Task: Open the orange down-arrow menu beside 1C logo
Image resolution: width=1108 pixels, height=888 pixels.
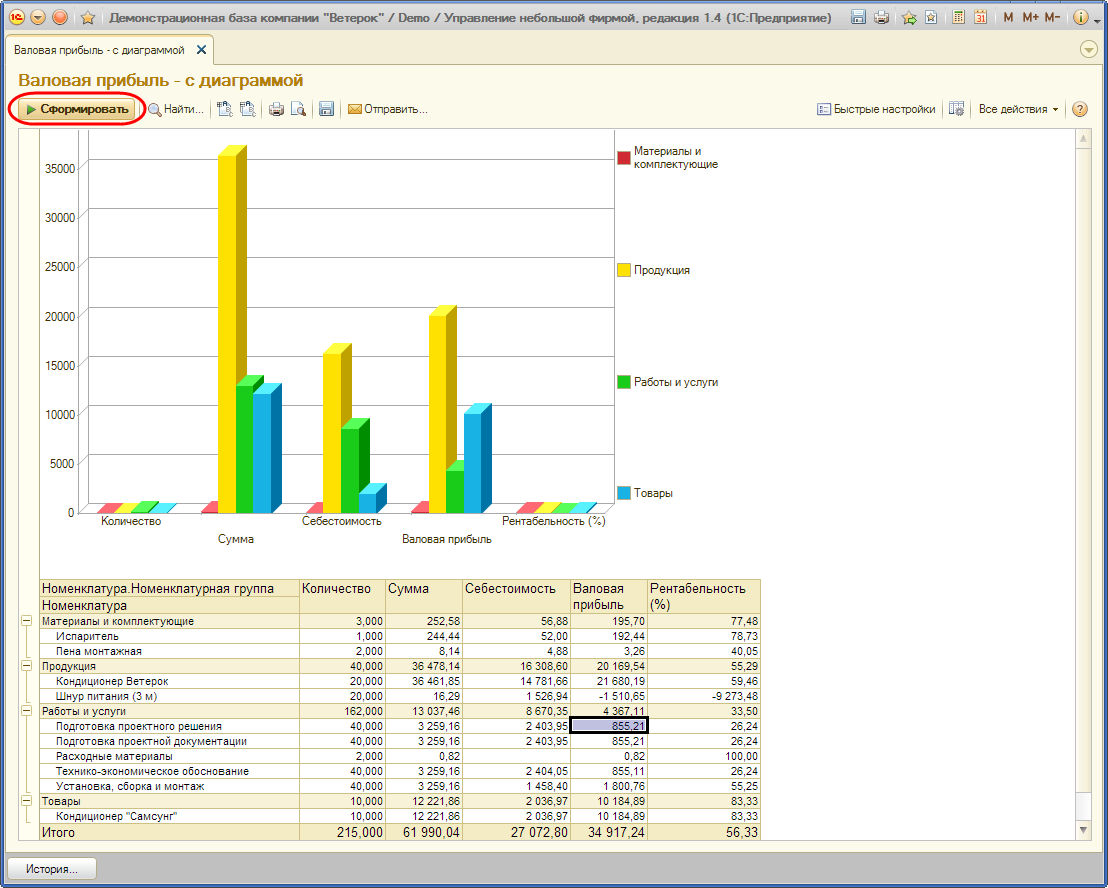Action: pyautogui.click(x=38, y=18)
